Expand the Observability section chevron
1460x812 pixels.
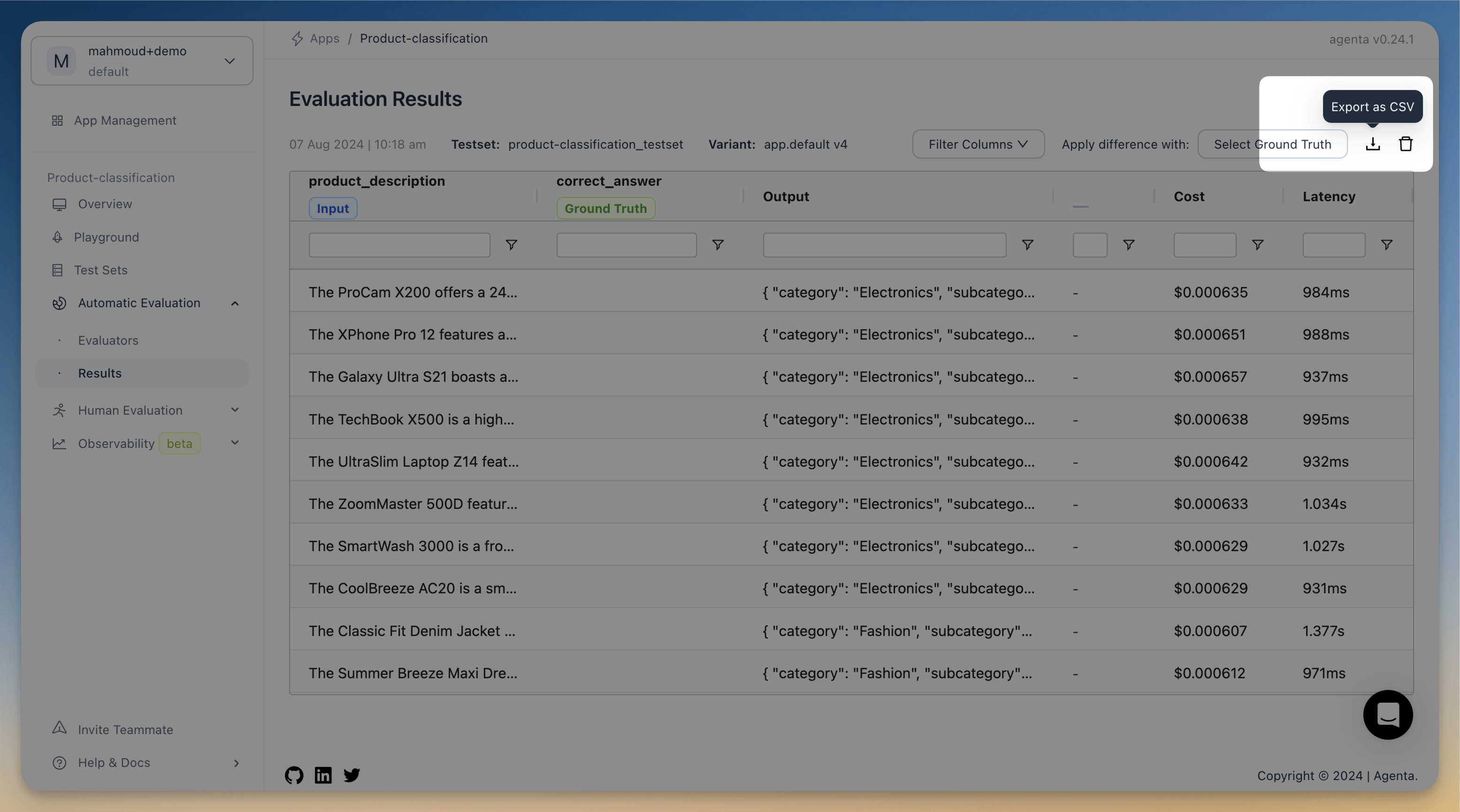point(235,442)
